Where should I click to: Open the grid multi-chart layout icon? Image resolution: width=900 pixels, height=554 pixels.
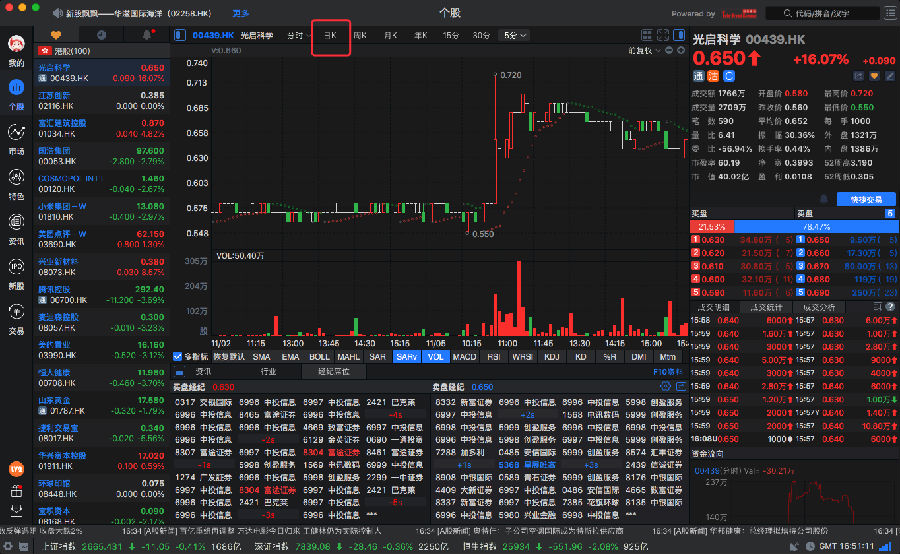click(647, 35)
